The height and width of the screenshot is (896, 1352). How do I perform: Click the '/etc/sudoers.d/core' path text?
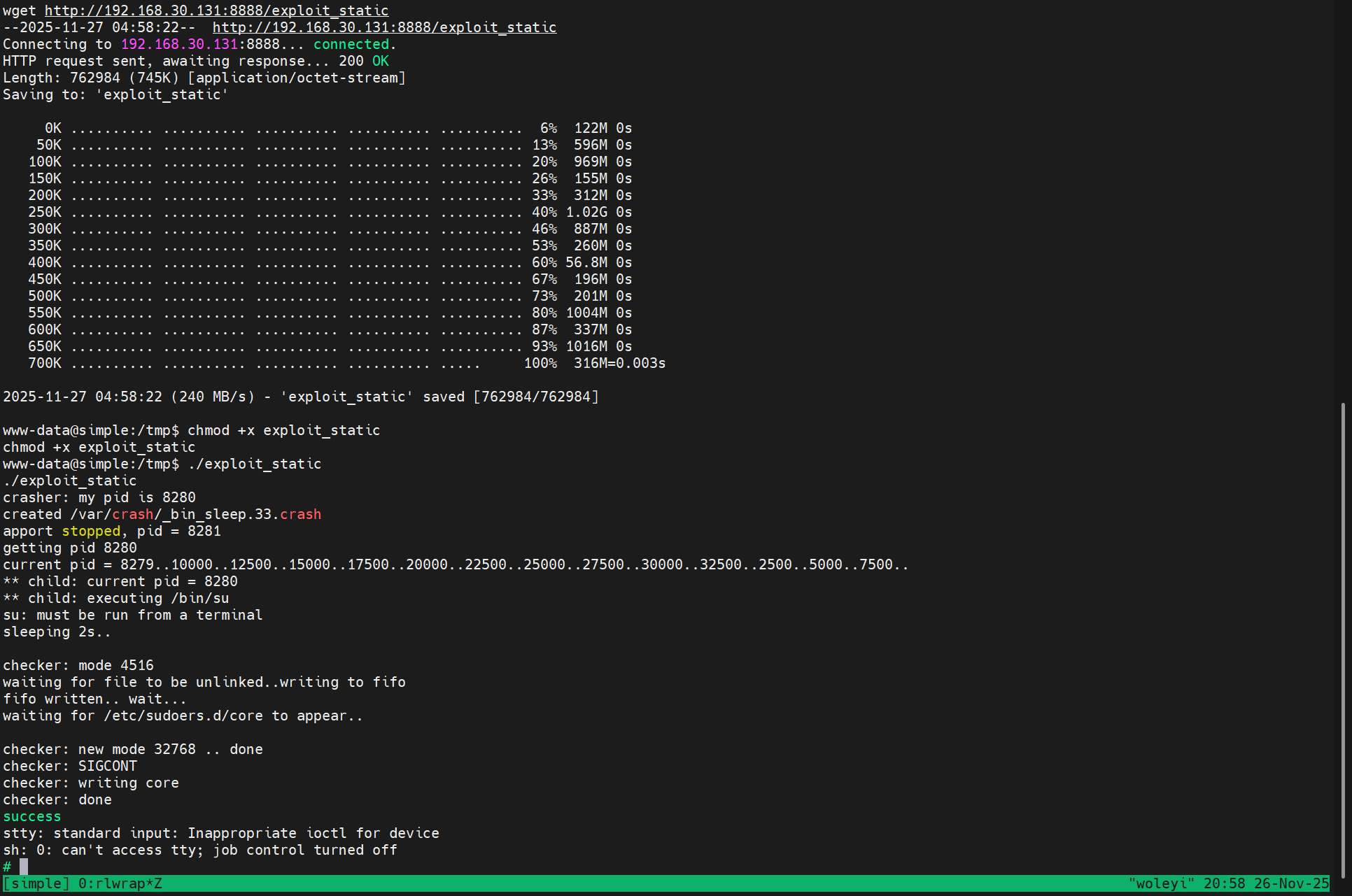pyautogui.click(x=183, y=716)
